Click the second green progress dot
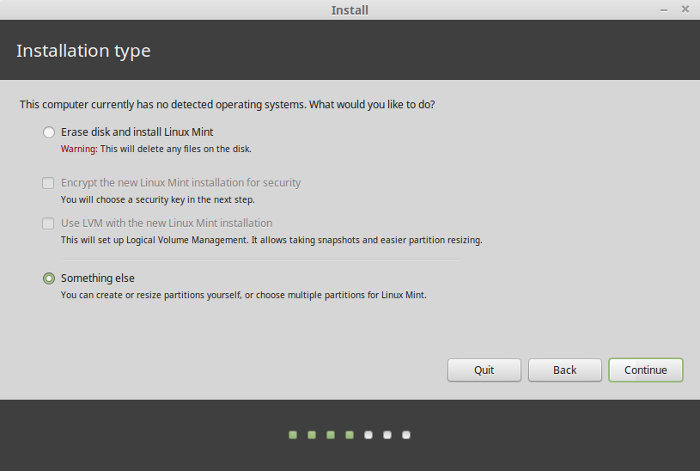This screenshot has height=471, width=700. 312,435
